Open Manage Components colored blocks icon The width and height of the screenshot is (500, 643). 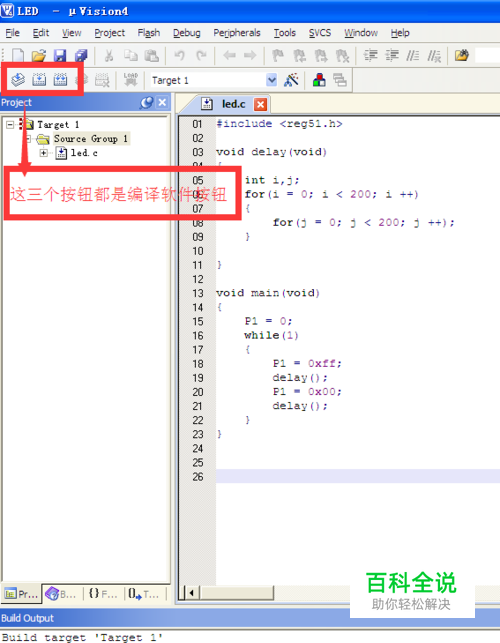[x=319, y=80]
